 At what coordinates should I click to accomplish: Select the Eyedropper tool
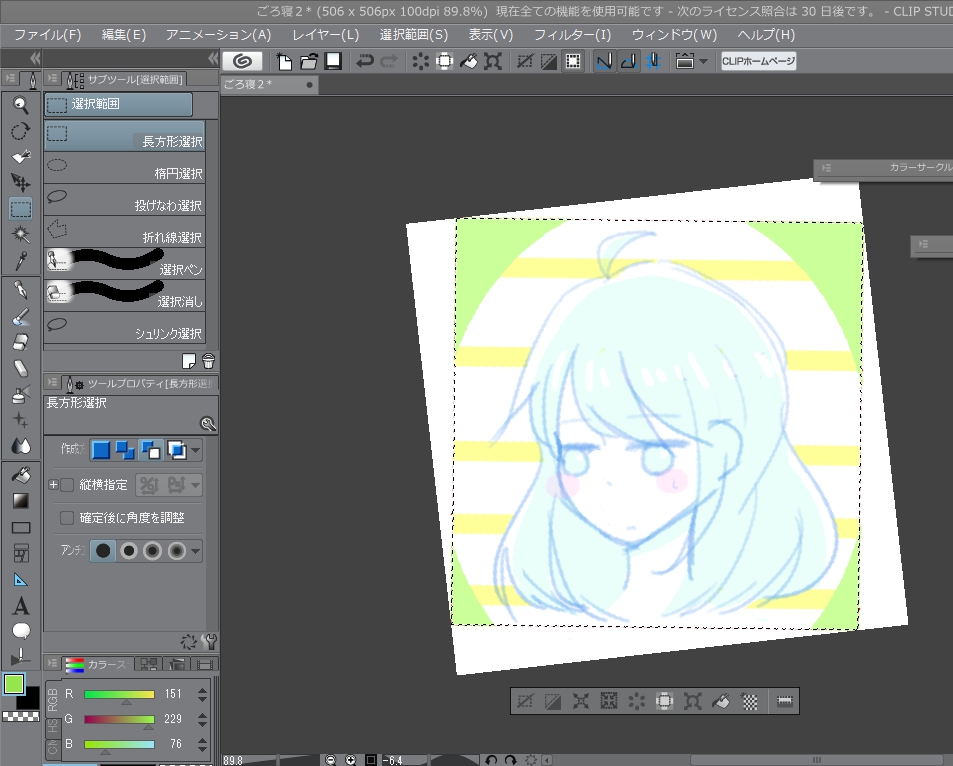click(21, 260)
